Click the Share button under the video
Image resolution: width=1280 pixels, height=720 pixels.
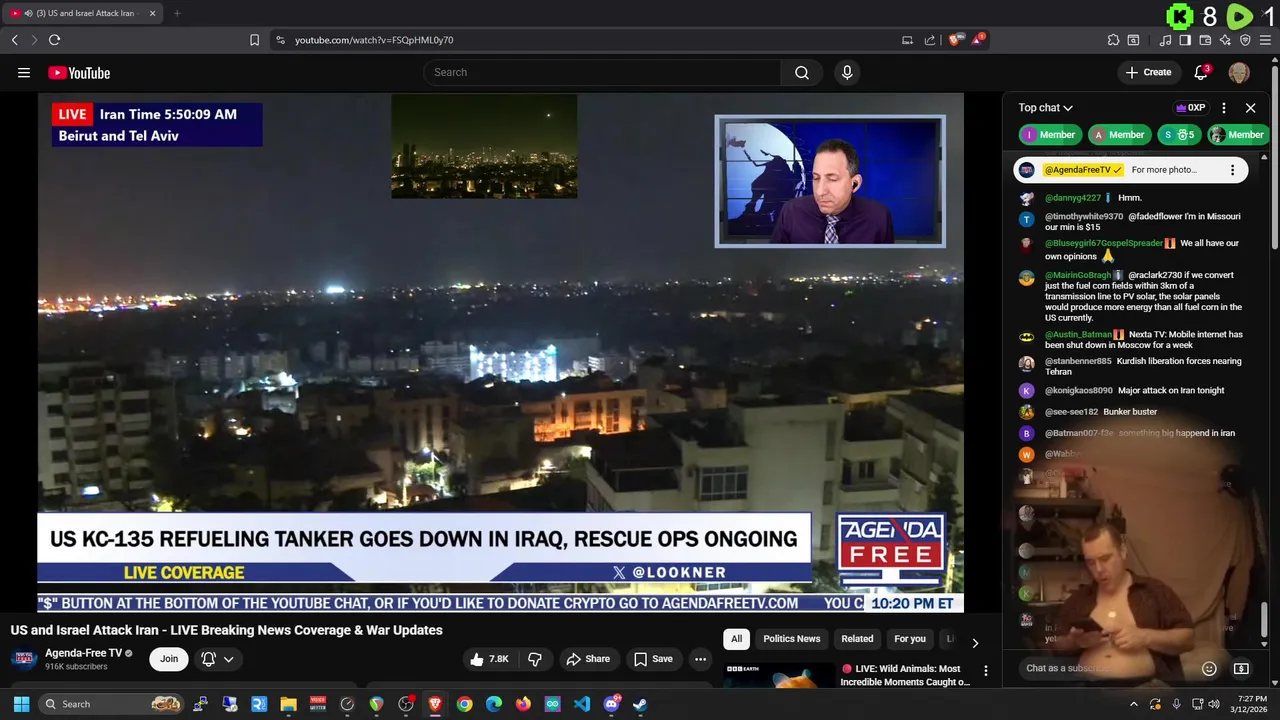(588, 659)
